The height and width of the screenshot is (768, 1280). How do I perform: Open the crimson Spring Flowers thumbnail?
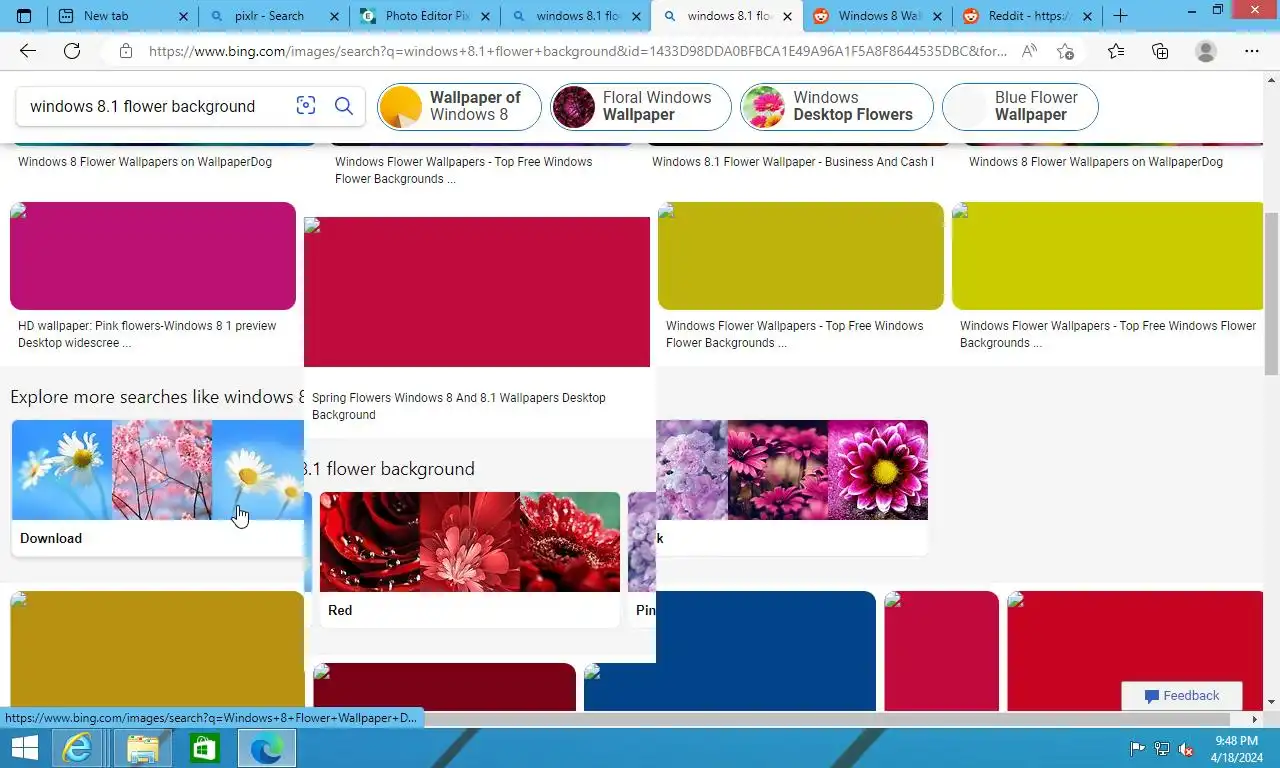point(477,292)
